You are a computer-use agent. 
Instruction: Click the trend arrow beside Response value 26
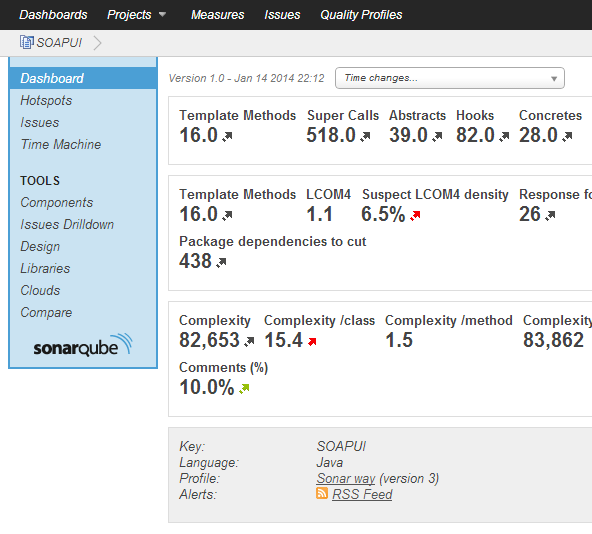pos(550,215)
